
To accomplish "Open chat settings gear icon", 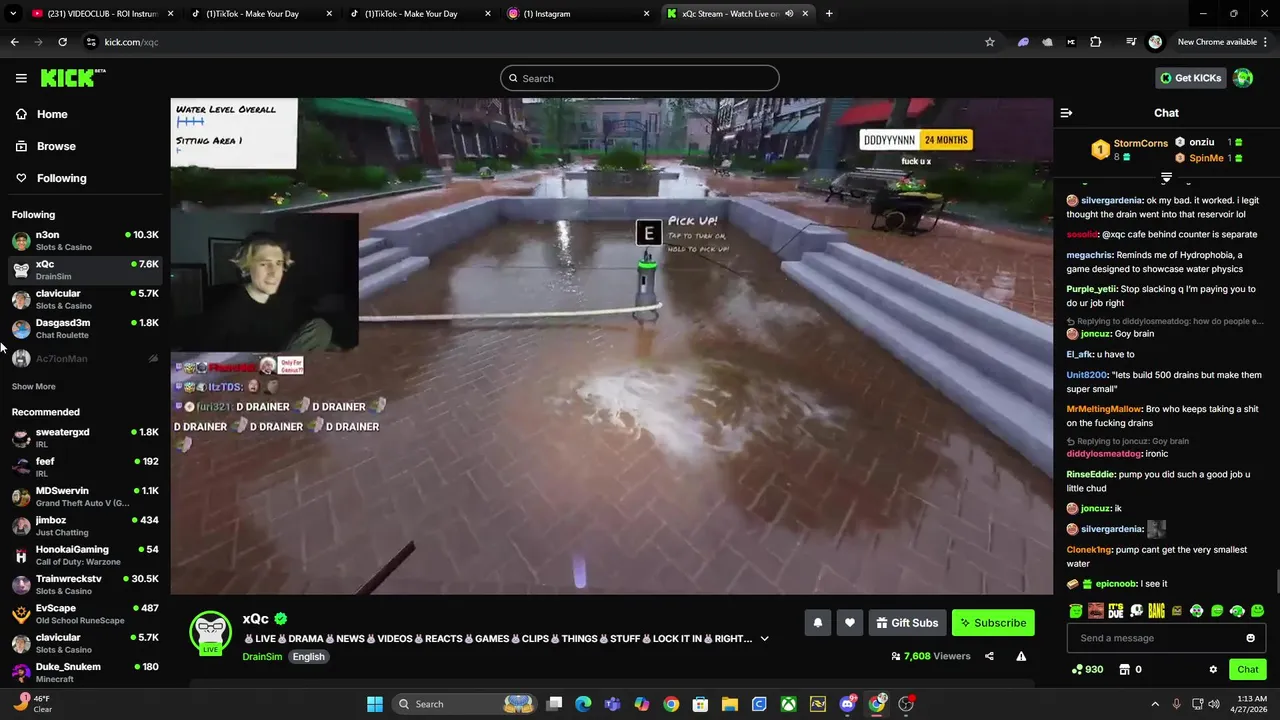I will point(1213,669).
